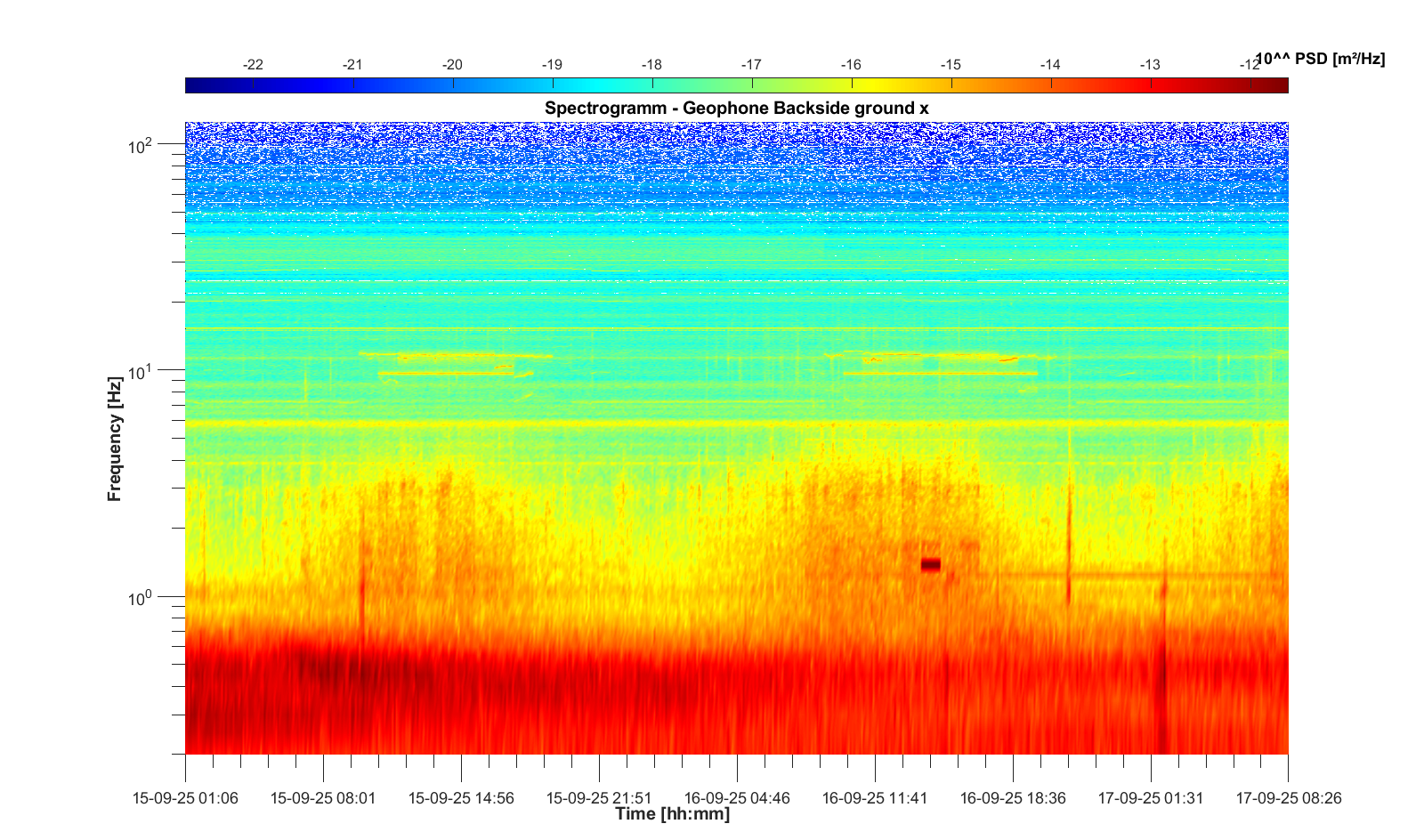Click the 10^2 frequency tick label
Image resolution: width=1424 pixels, height=840 pixels.
[140, 146]
